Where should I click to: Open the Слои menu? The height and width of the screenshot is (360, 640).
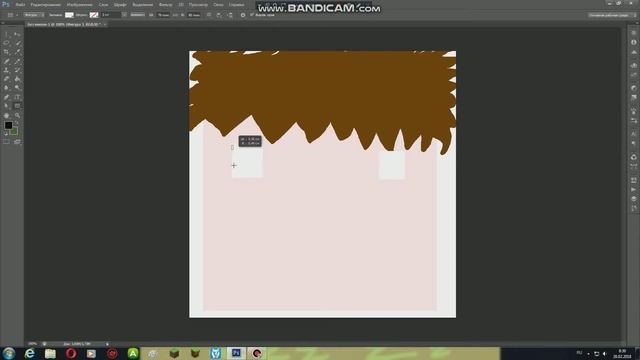tap(103, 4)
